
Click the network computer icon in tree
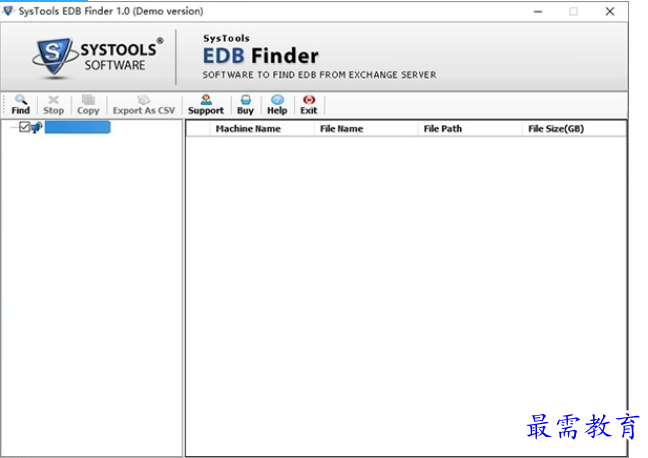(36, 127)
